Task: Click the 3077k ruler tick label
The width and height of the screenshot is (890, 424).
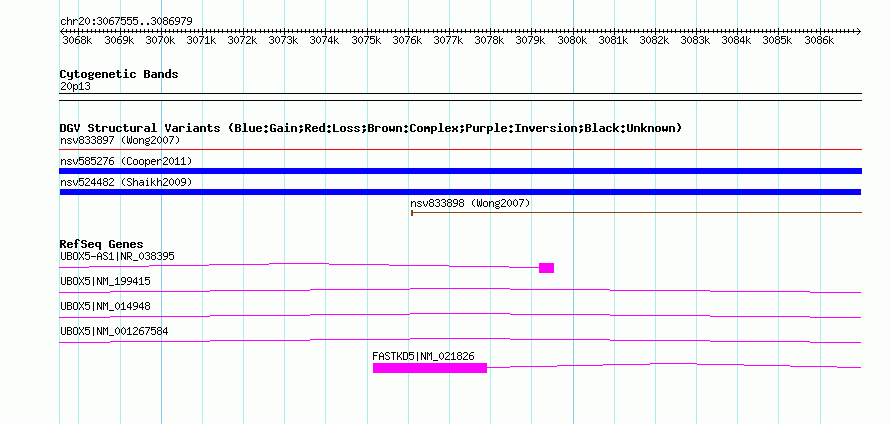Action: pos(448,41)
